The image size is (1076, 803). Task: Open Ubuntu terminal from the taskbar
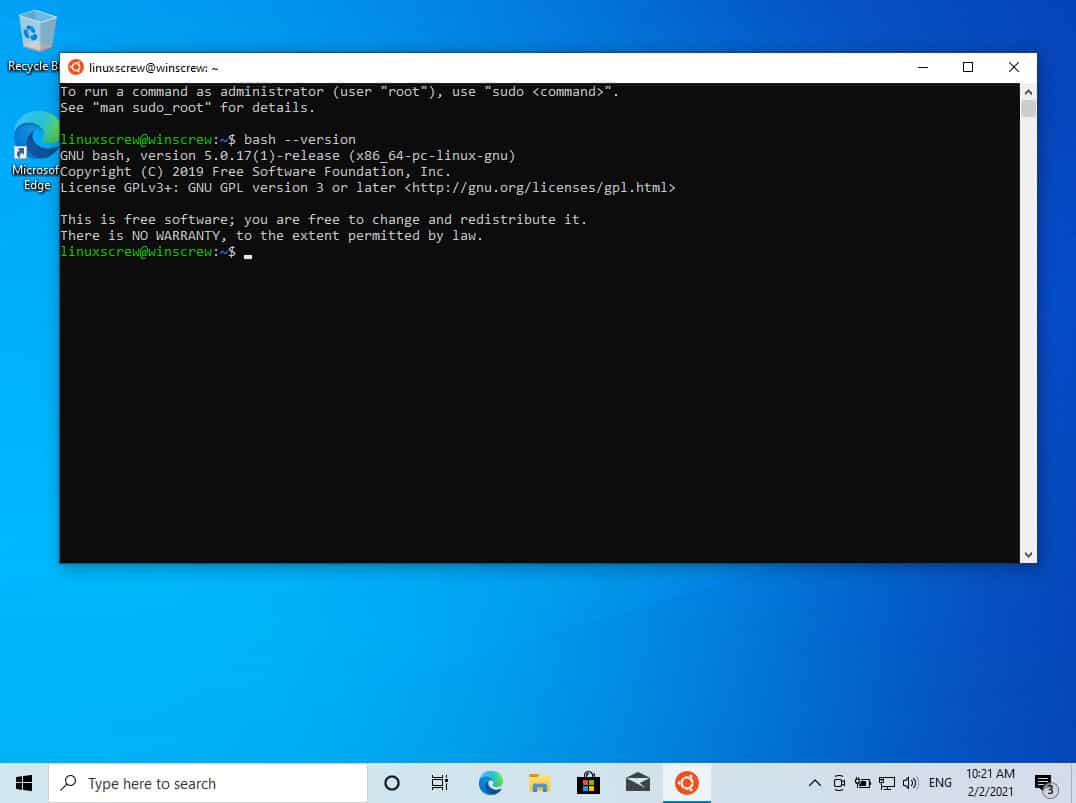click(686, 783)
